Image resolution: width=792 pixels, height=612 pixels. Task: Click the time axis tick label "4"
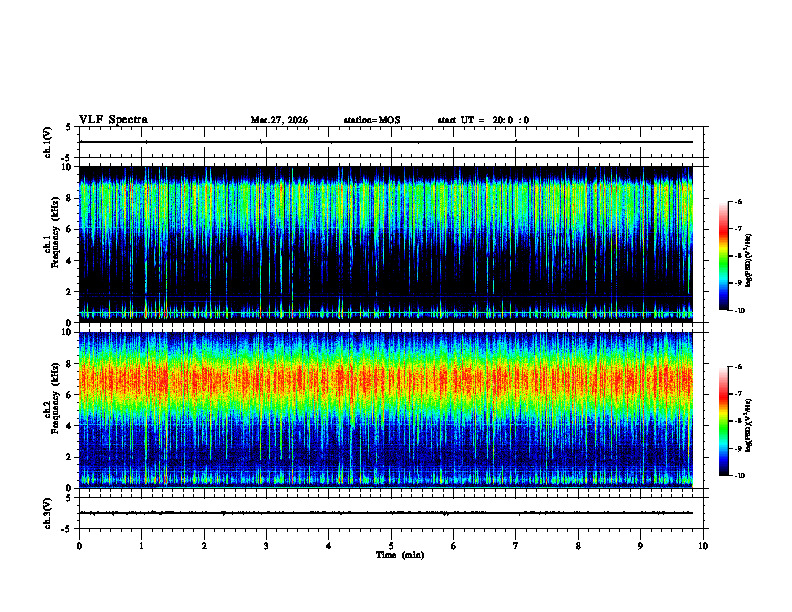(328, 546)
